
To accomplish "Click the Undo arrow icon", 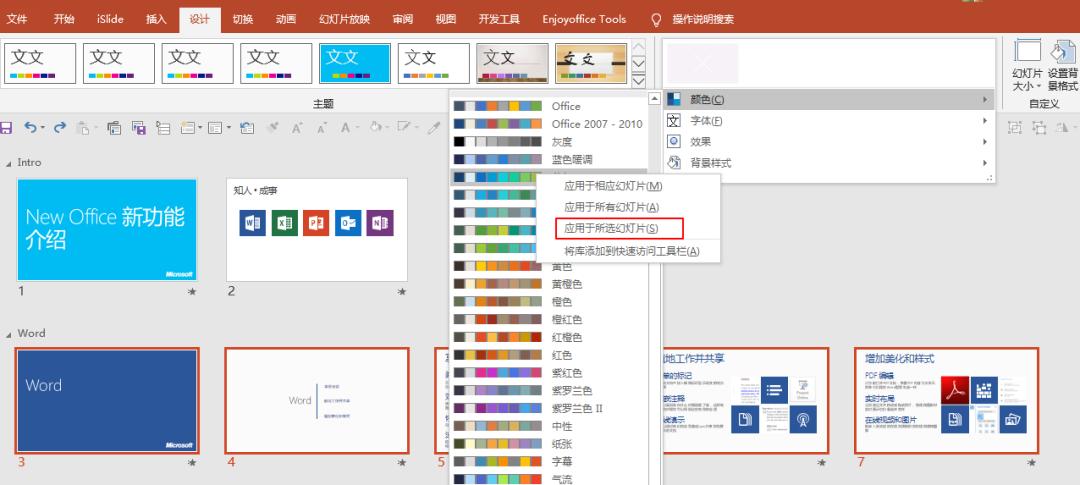I will [30, 127].
